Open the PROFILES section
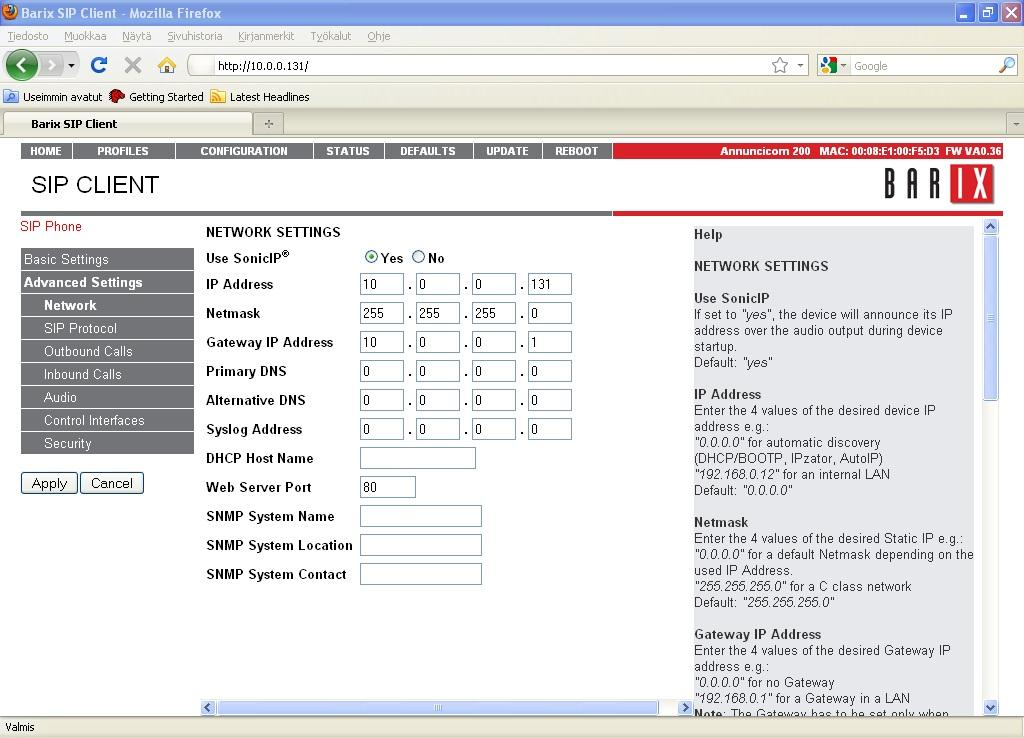The image size is (1024, 738). click(123, 151)
